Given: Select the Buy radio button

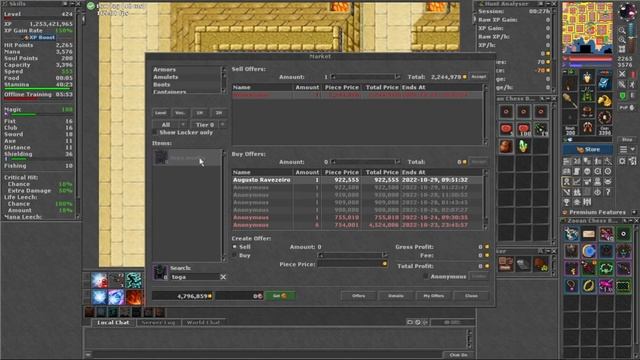Looking at the screenshot, I should (235, 255).
